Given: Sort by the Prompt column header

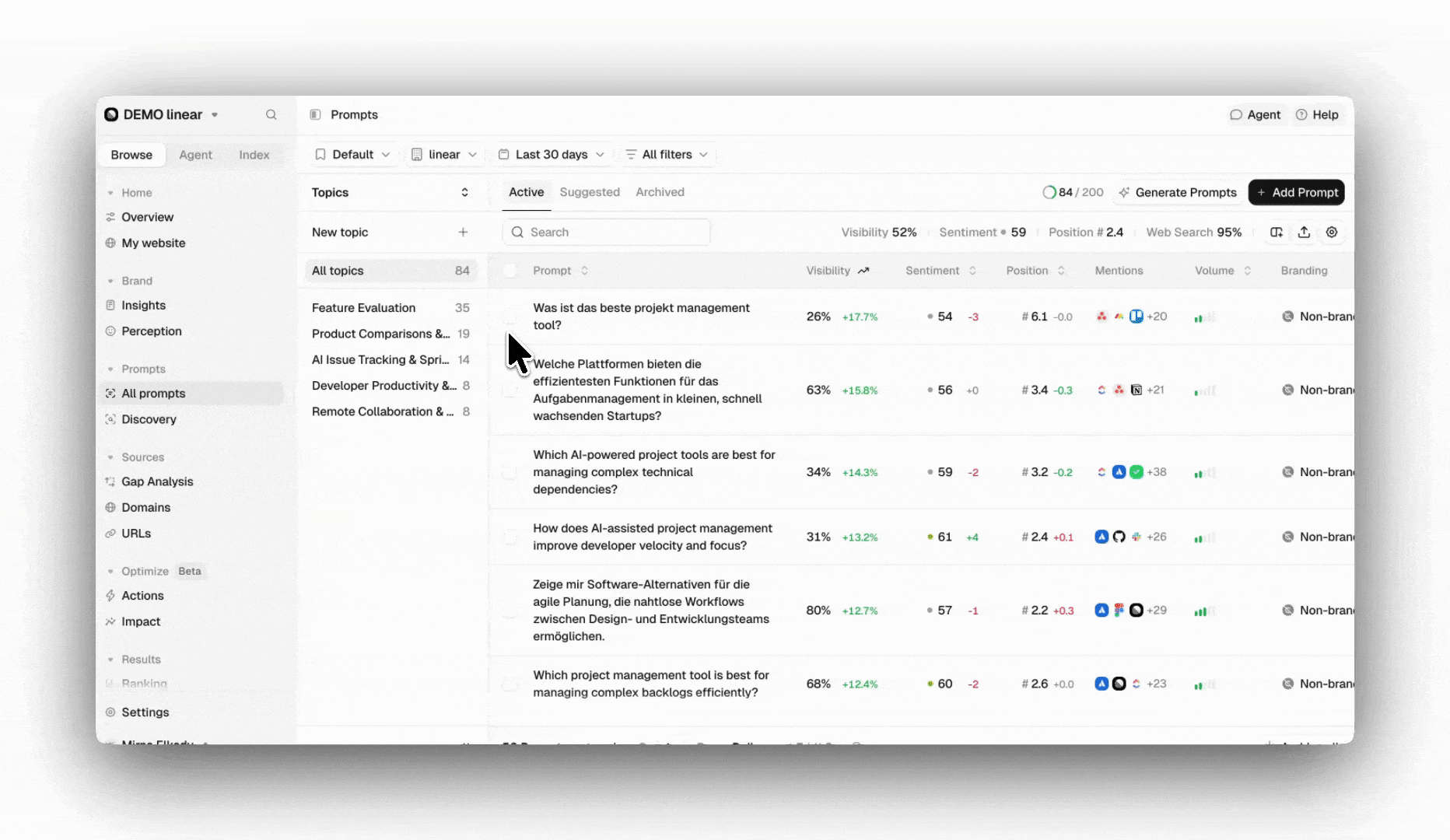Looking at the screenshot, I should [x=560, y=271].
